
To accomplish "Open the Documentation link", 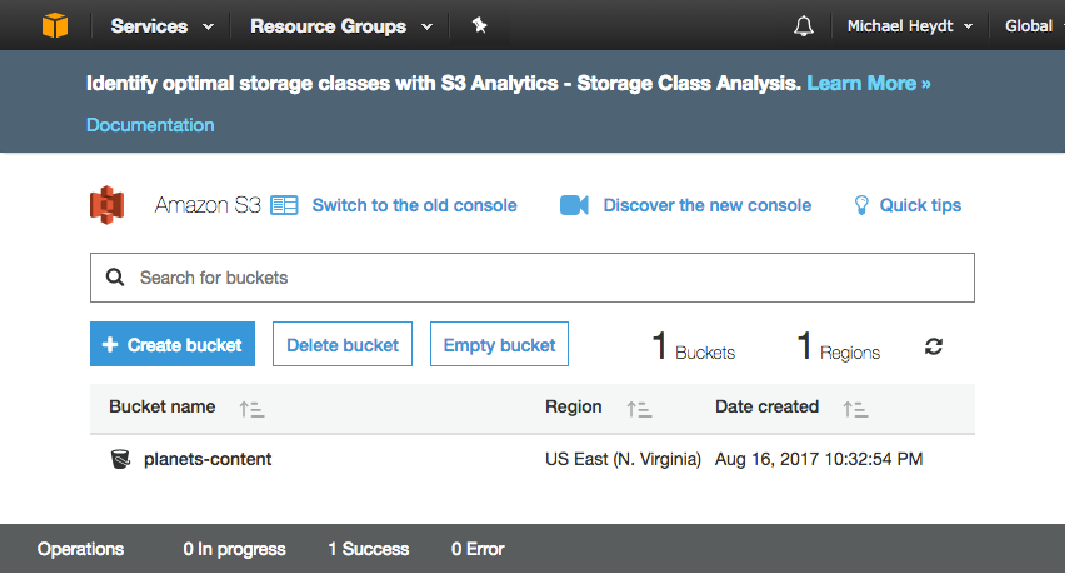I will tap(150, 125).
